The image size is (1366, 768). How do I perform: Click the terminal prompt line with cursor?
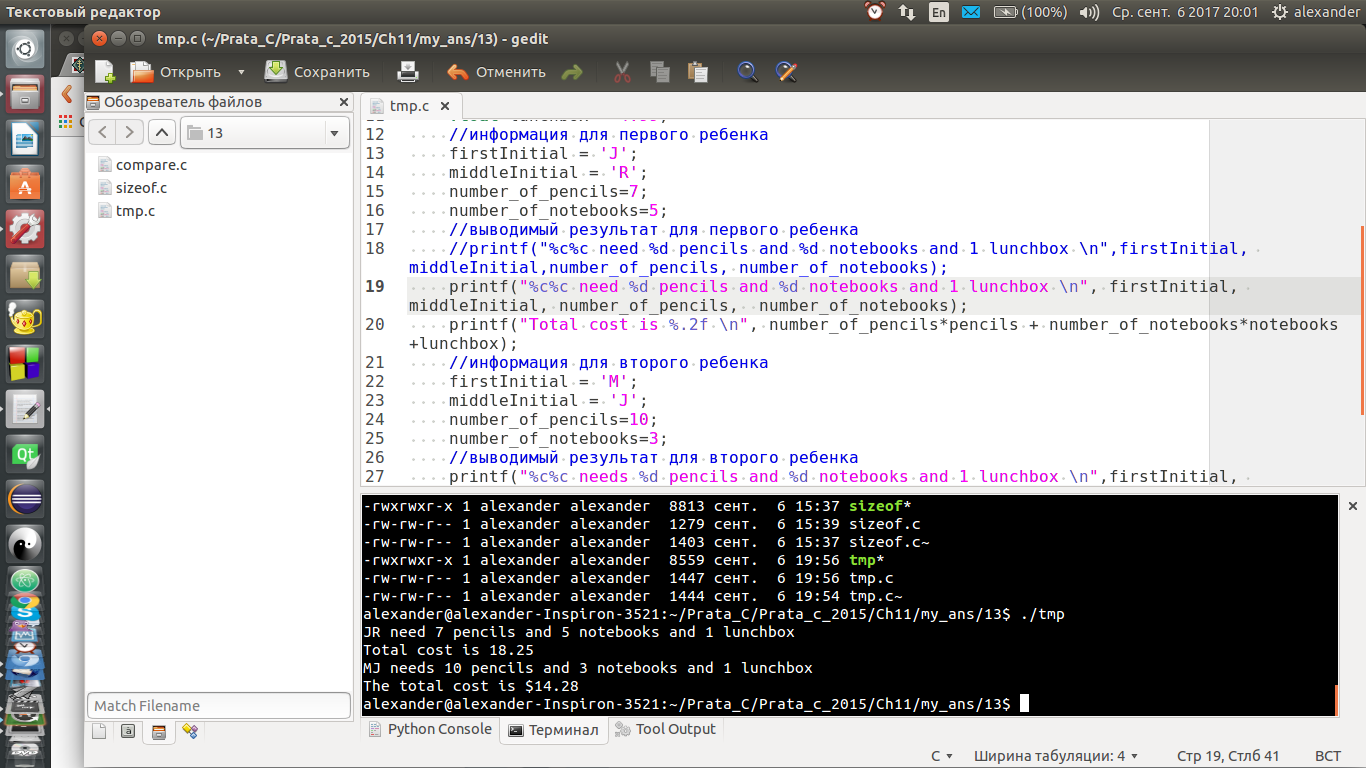(x=696, y=704)
